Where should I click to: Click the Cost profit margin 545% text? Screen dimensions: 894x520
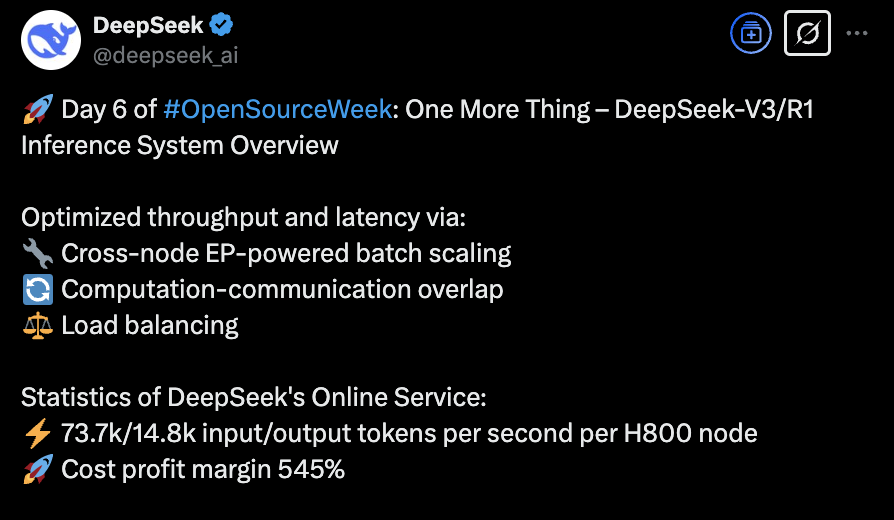click(203, 469)
